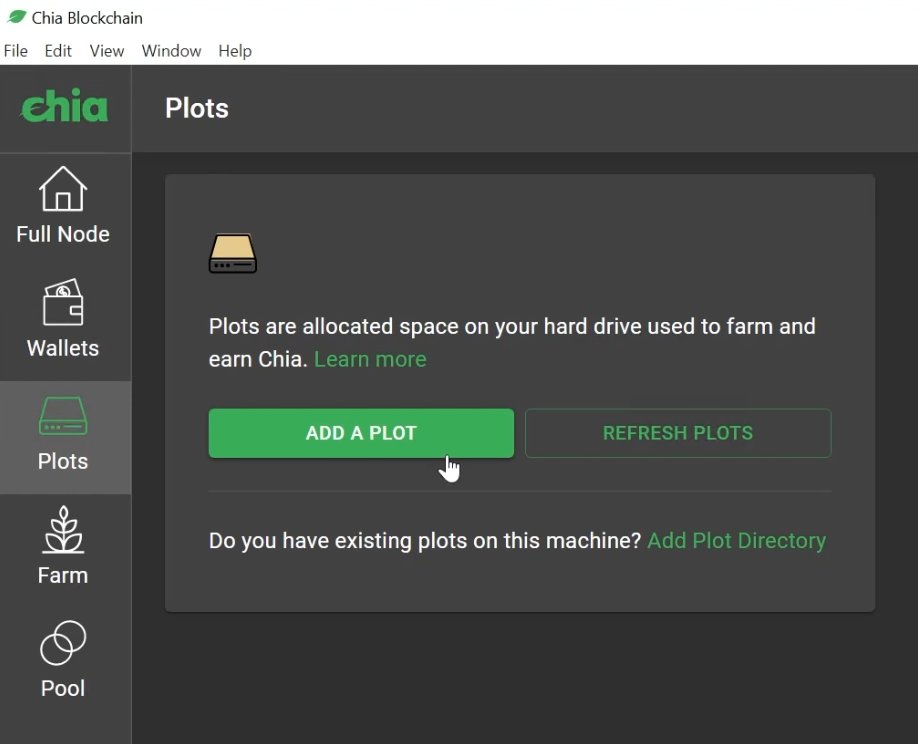This screenshot has height=744, width=918.
Task: Follow the Learn more link
Action: 370,359
